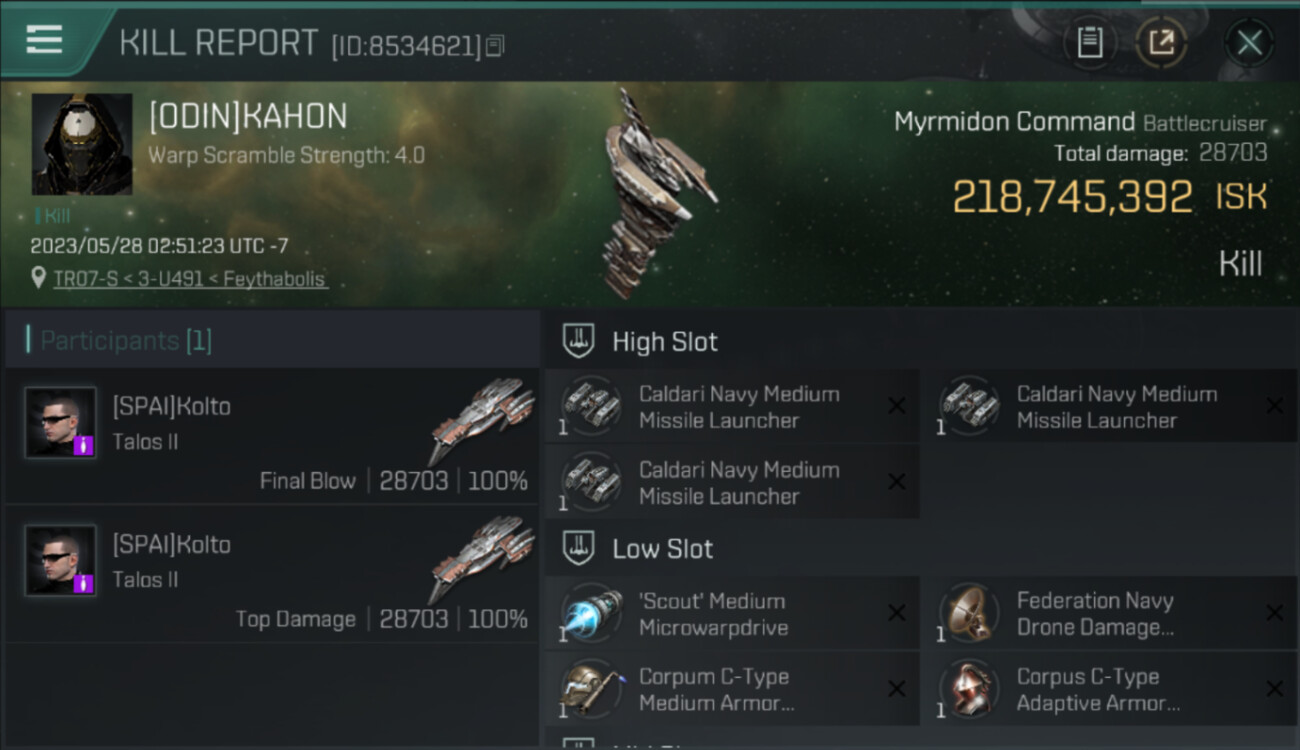
Task: Open Top Damage Kolto portrait
Action: point(61,560)
